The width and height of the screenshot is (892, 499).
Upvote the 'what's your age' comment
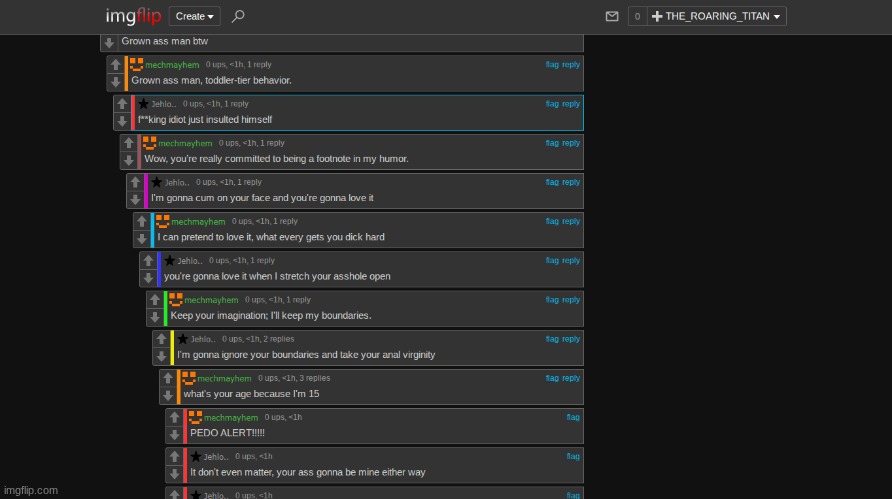[167, 378]
